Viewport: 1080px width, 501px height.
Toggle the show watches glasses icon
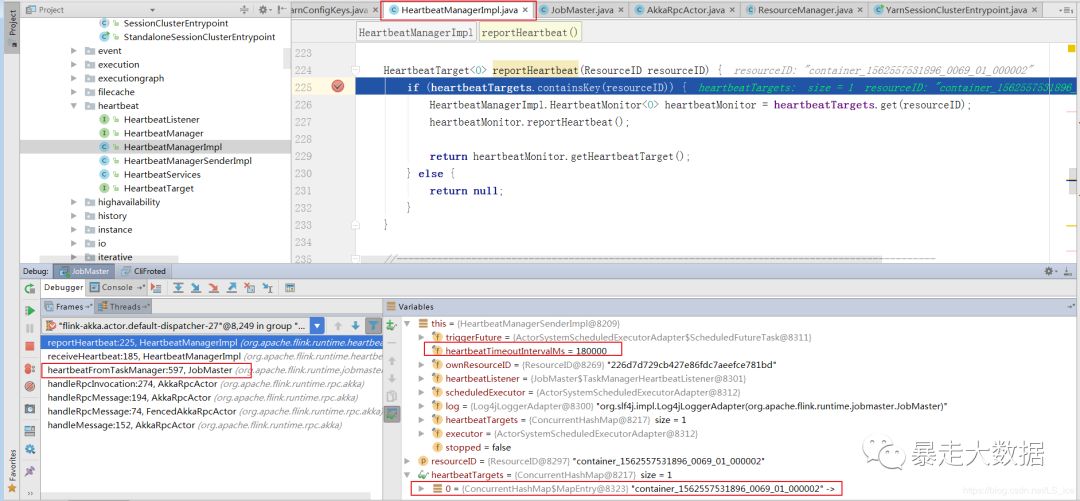[x=391, y=414]
